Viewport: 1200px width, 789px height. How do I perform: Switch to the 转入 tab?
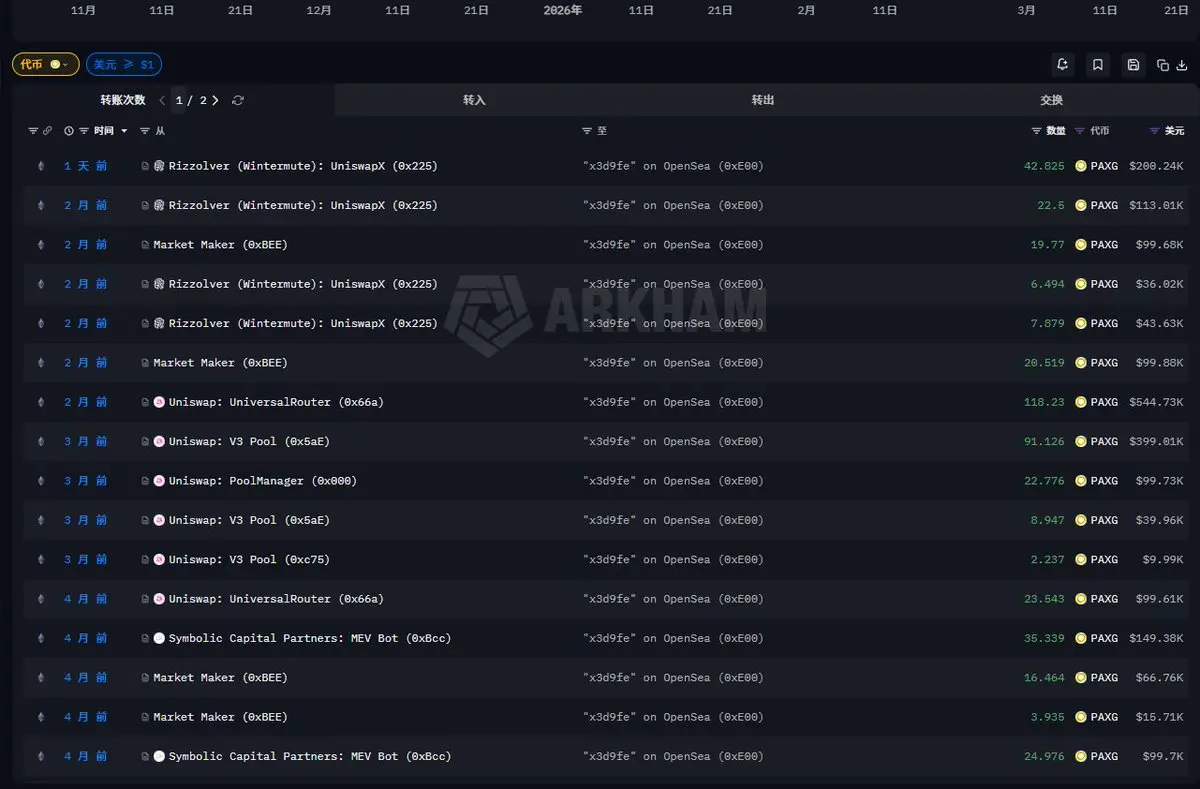pos(474,100)
